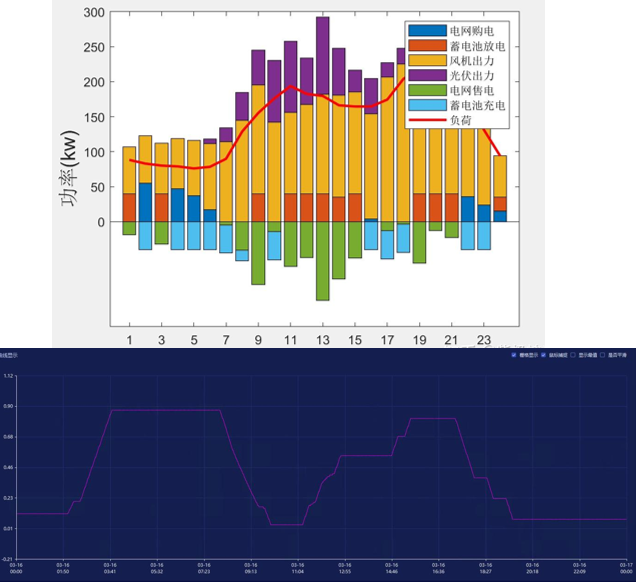Screen dimensions: 636x586
Task: Click the 蓄电池充电 light blue legend swatch
Action: (427, 107)
